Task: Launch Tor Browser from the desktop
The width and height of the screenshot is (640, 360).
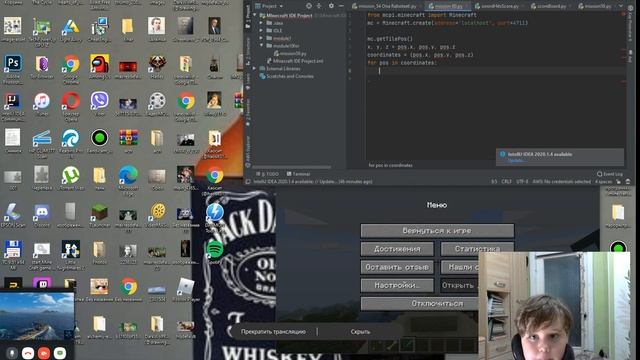Action: tap(42, 64)
